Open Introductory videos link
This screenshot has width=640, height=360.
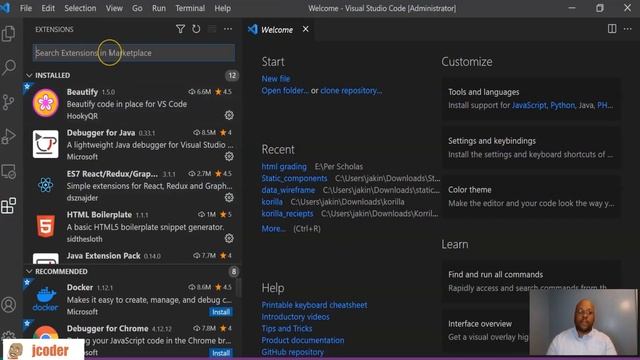[296, 317]
